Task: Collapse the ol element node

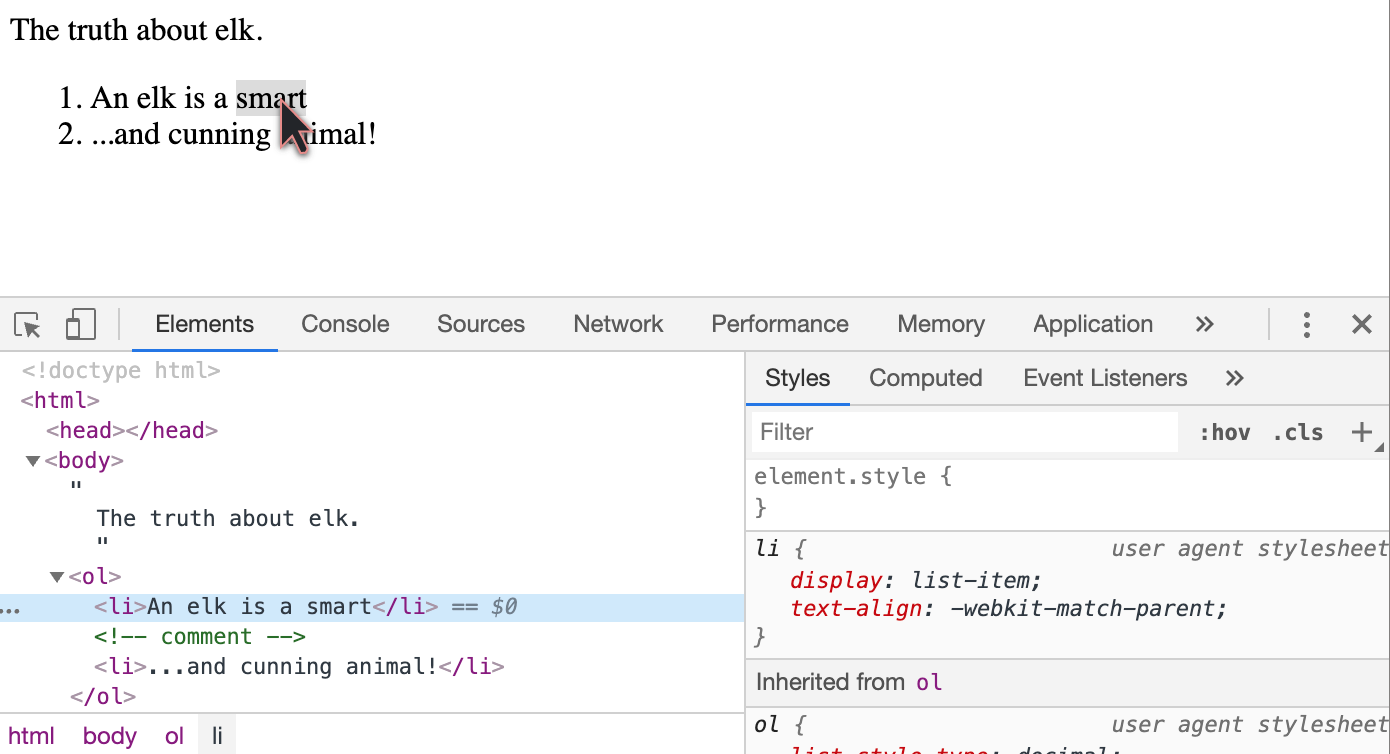Action: pos(57,577)
